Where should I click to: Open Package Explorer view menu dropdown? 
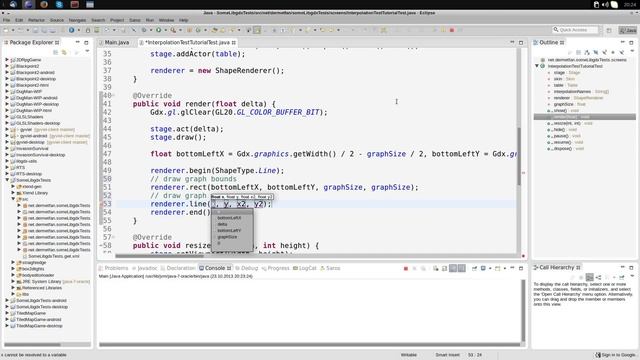pos(87,51)
